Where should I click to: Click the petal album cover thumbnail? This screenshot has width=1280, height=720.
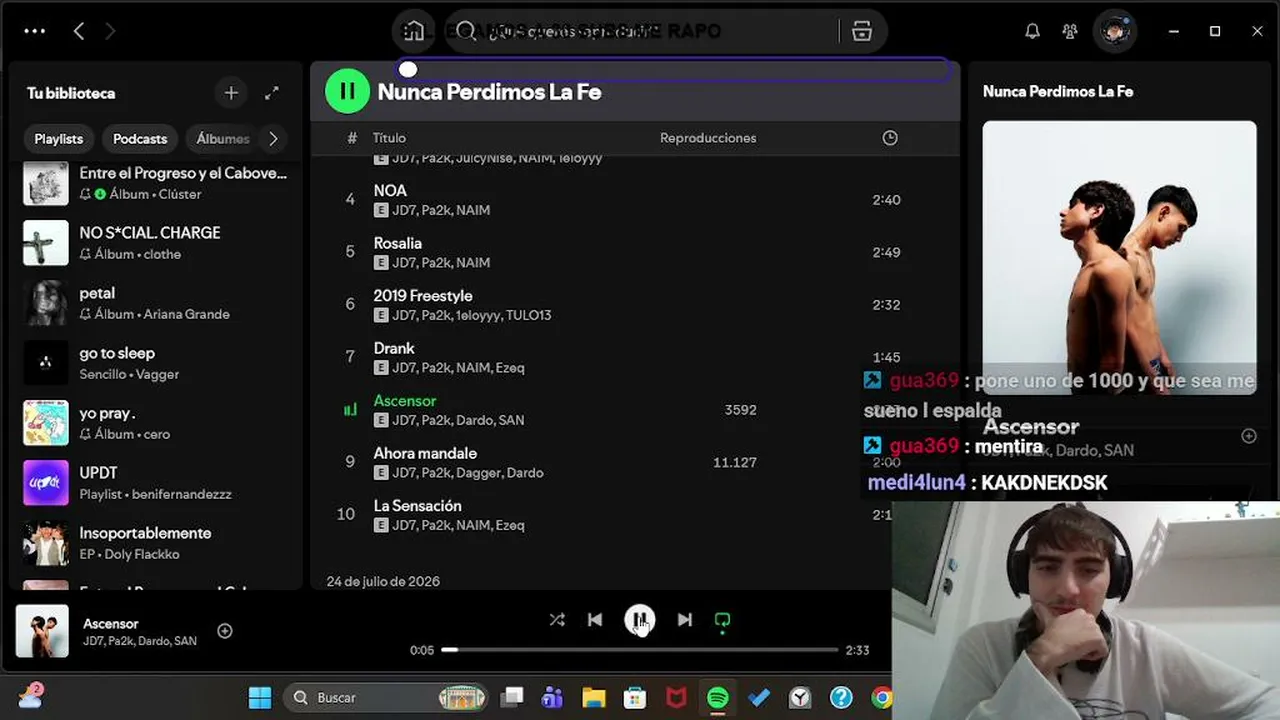[46, 303]
